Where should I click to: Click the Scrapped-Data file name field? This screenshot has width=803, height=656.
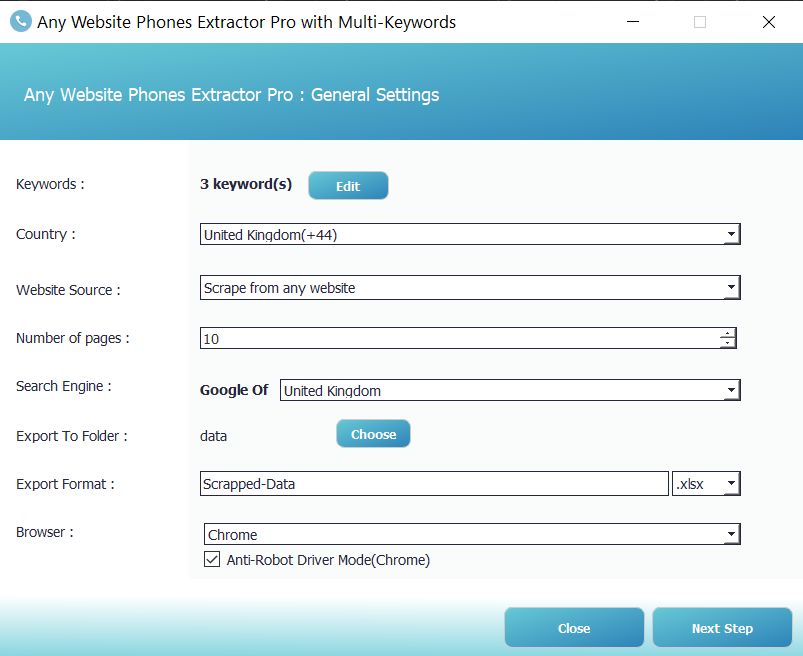coord(434,483)
